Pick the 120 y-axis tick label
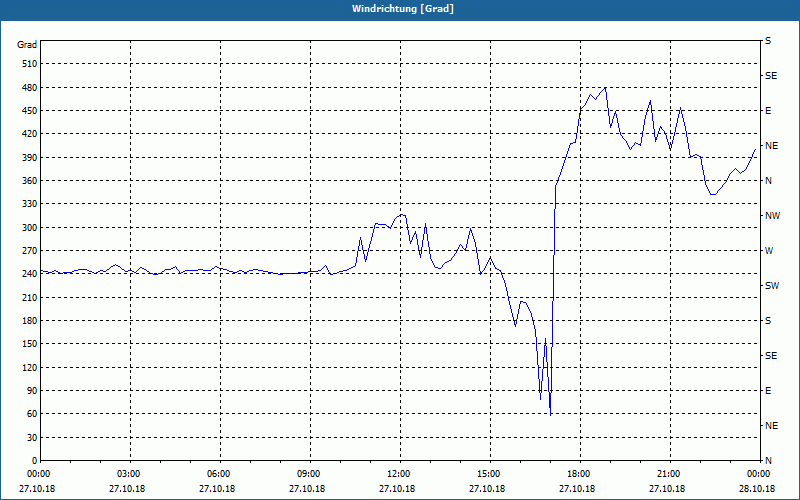 30,367
